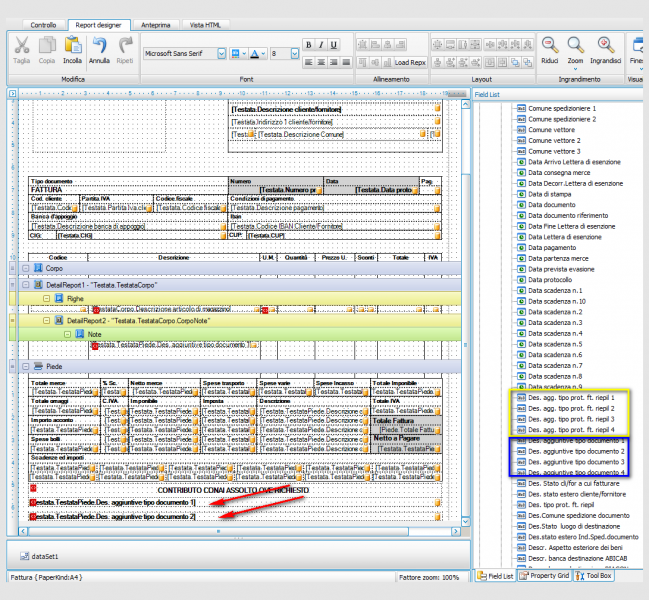Switch to the Controllo tab
Screen dimensions: 649x600
click(43, 25)
